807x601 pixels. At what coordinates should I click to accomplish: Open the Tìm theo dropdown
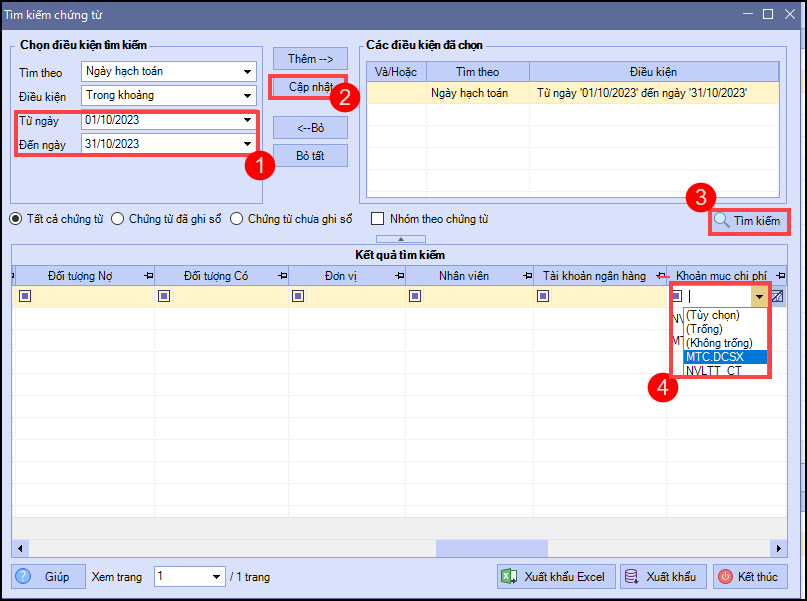pyautogui.click(x=247, y=71)
